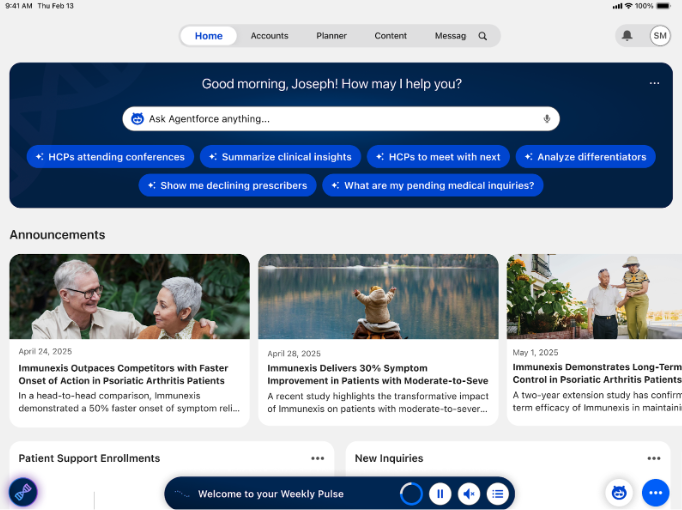Open New Inquiries card options menu
Screen dimensions: 682x510
[653, 458]
